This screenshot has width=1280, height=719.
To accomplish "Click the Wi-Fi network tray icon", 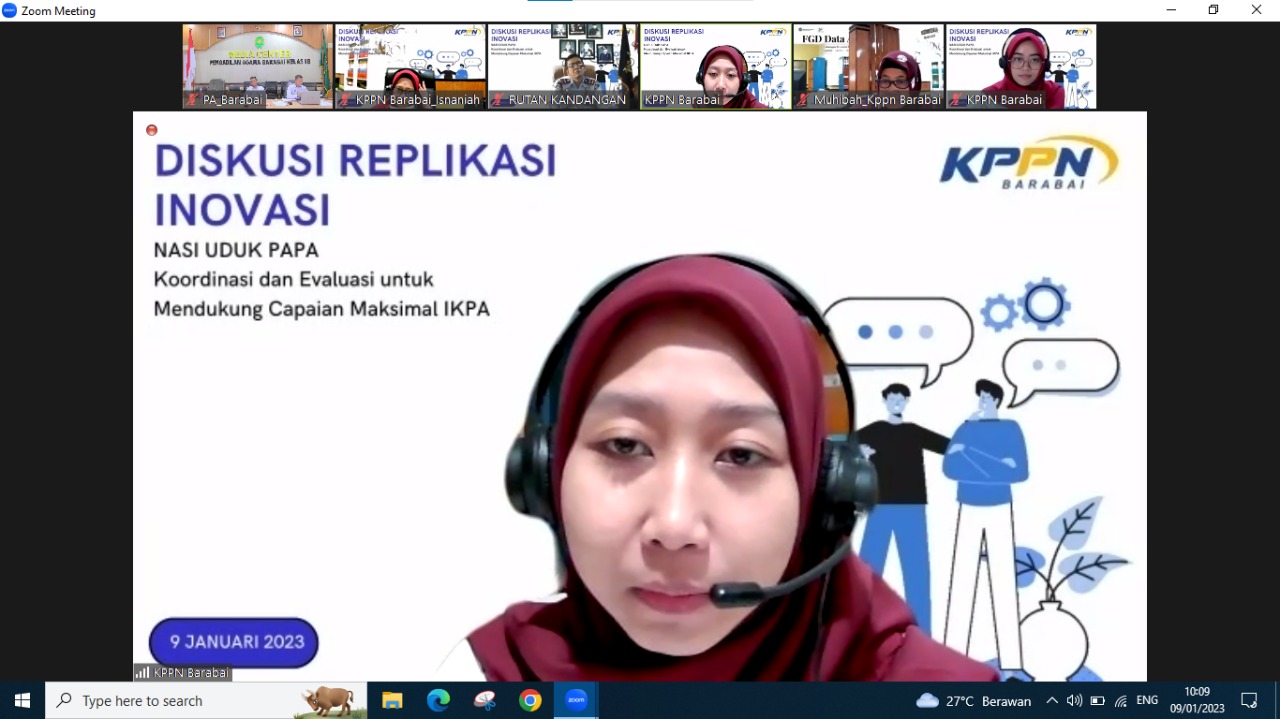I will [1121, 701].
